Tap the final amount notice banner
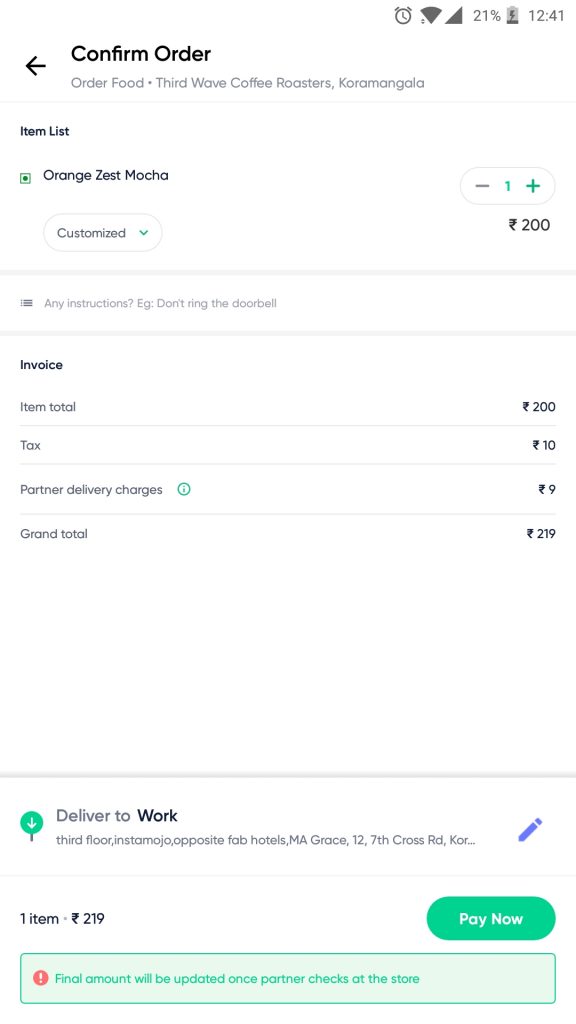Viewport: 576px width, 1024px height. tap(287, 978)
